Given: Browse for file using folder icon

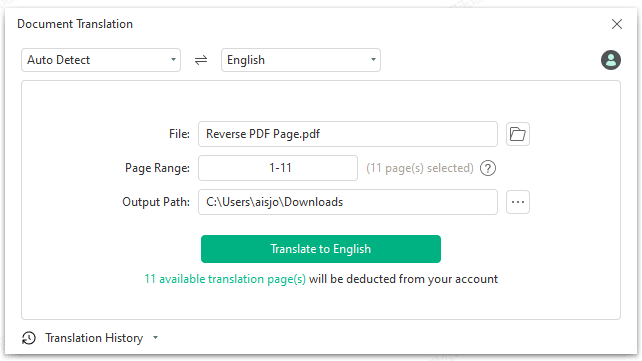Looking at the screenshot, I should click(x=518, y=134).
